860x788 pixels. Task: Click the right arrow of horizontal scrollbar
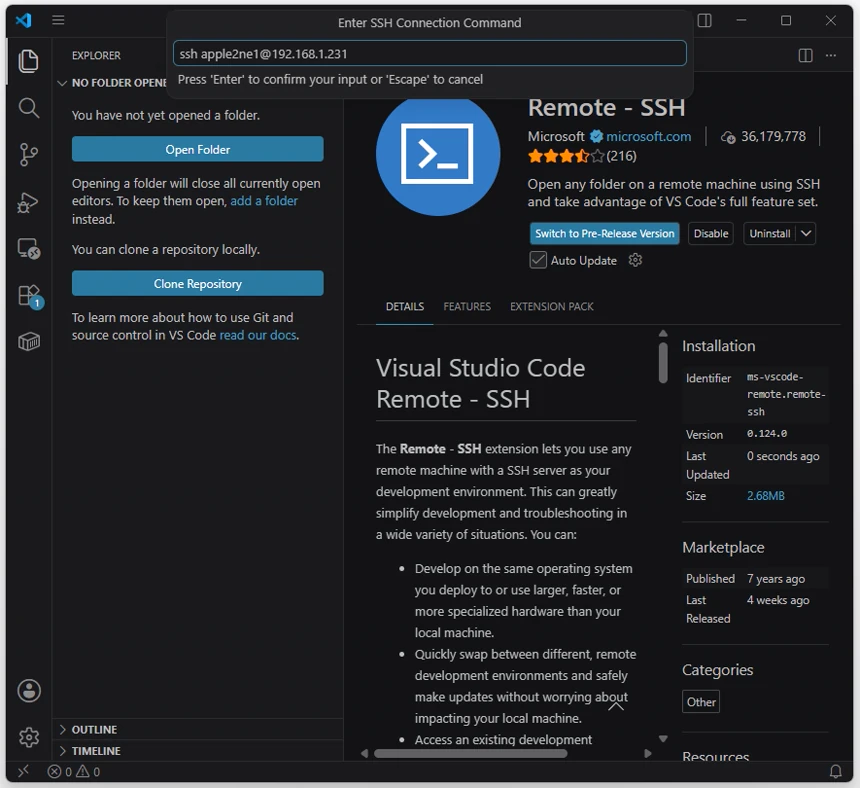(648, 753)
